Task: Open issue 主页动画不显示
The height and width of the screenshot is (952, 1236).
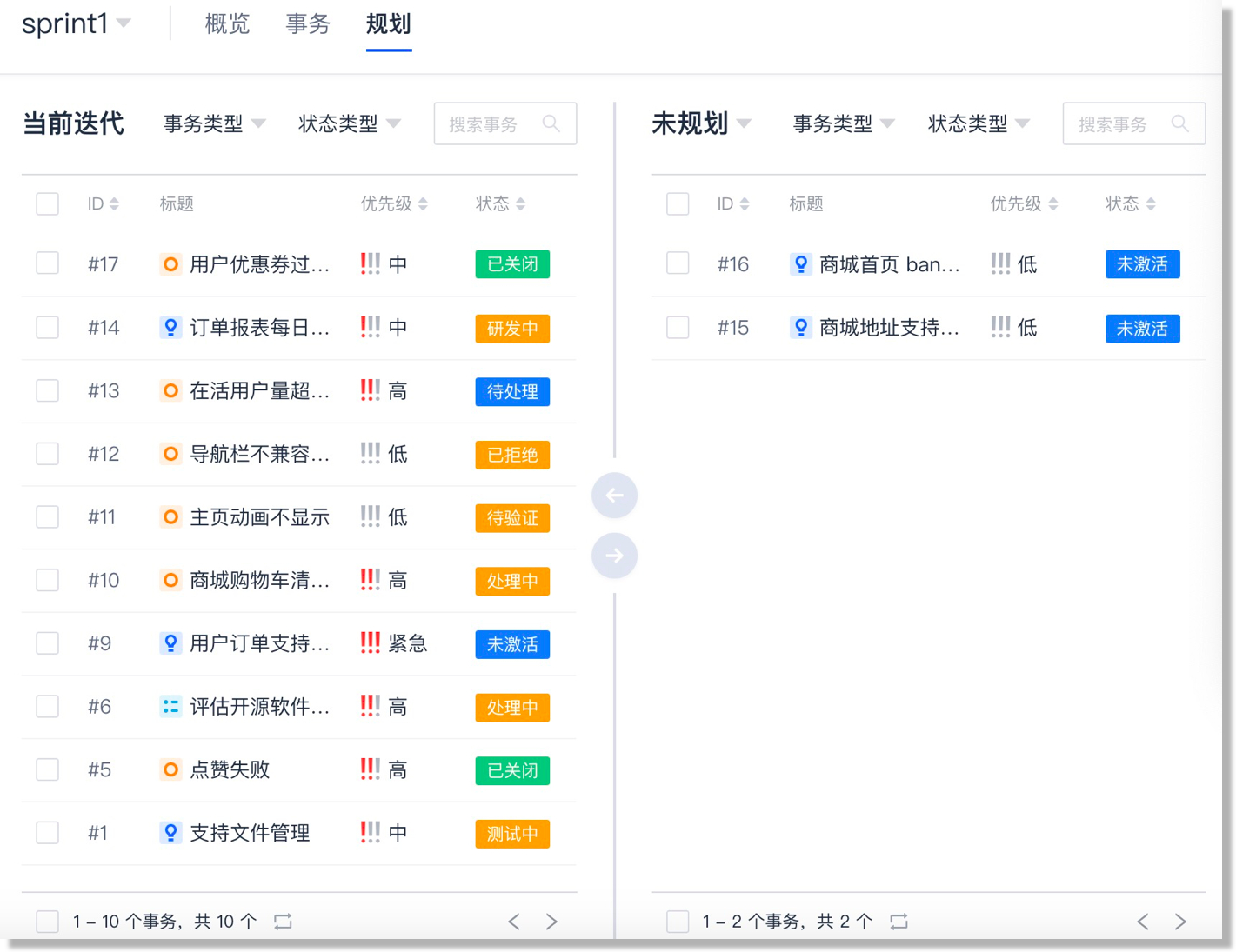Action: tap(260, 517)
